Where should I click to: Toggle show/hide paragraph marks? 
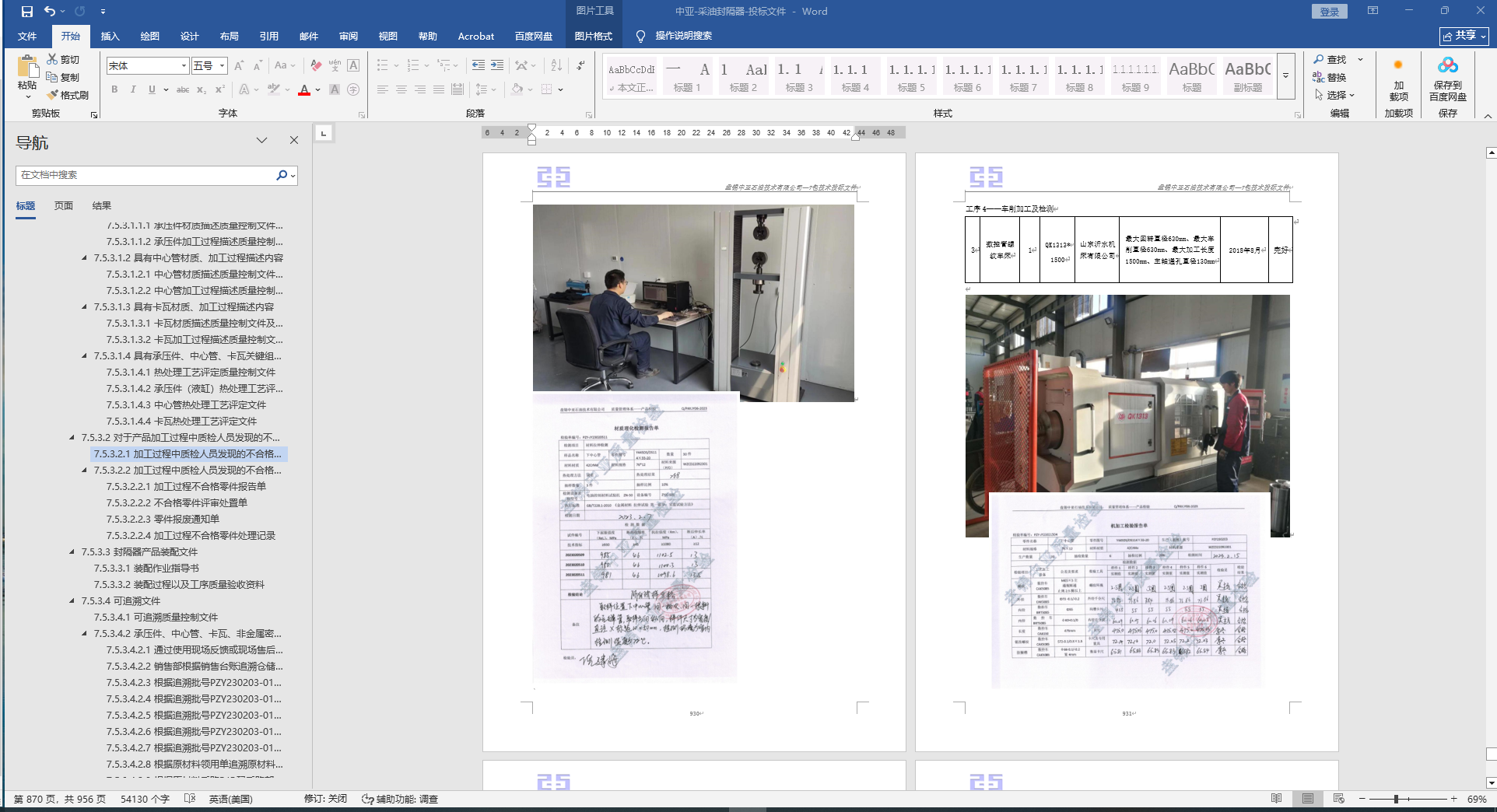coord(581,65)
